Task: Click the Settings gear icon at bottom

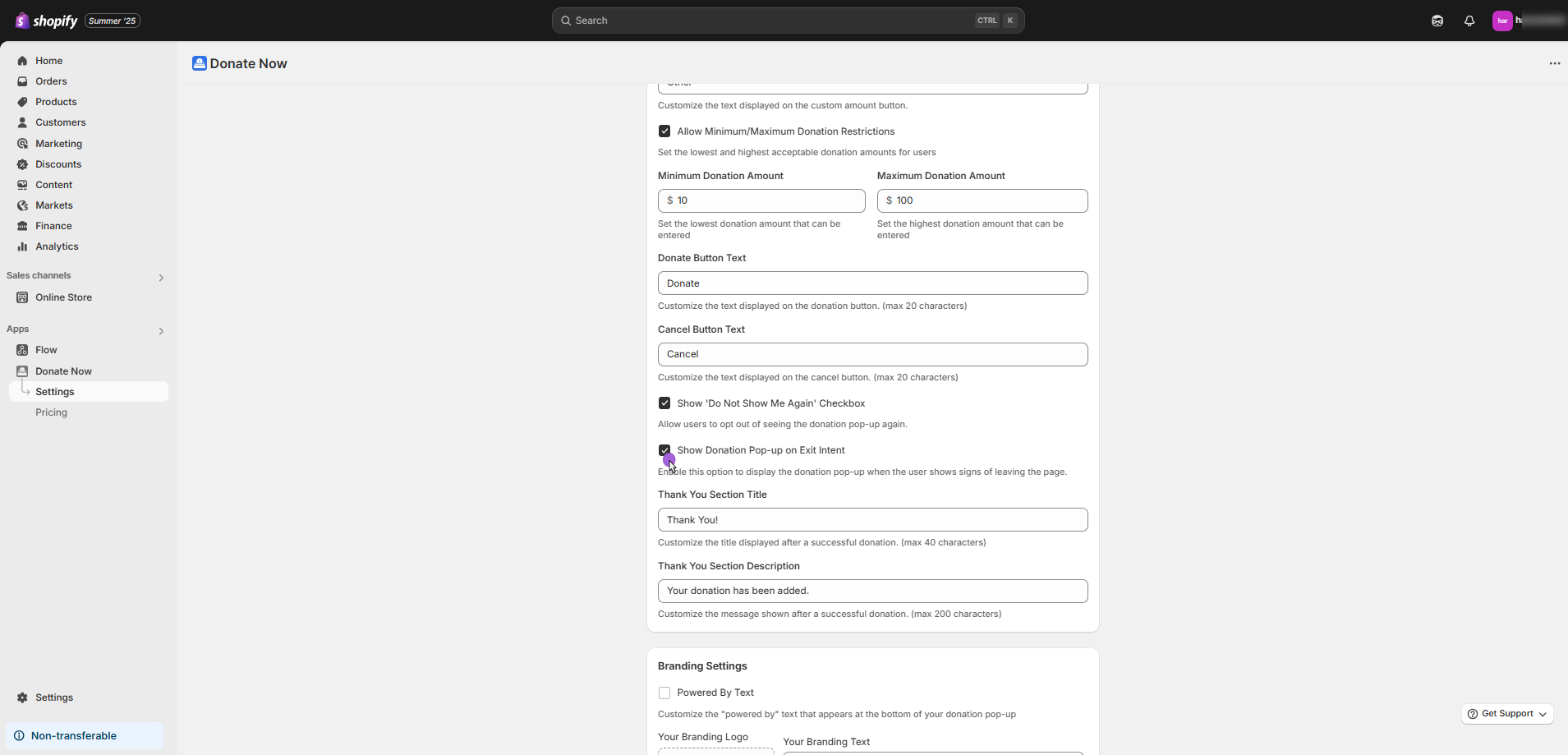Action: tap(22, 697)
